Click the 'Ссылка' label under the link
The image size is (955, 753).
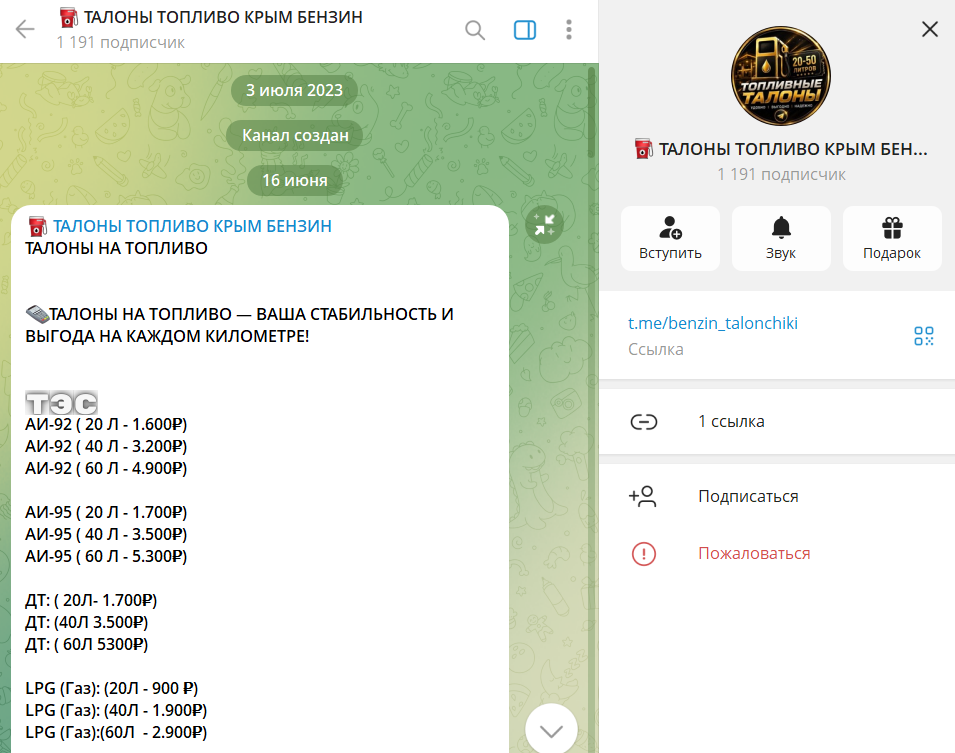point(655,349)
